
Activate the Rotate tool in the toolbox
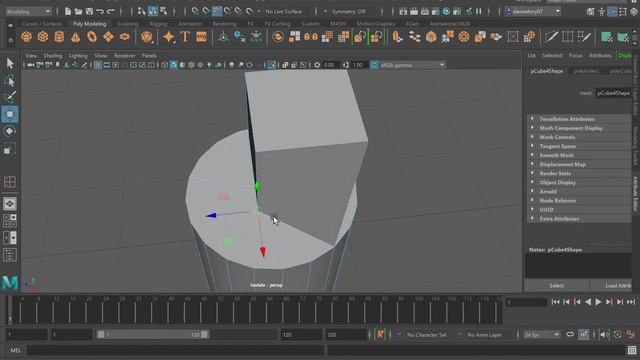tap(10, 131)
